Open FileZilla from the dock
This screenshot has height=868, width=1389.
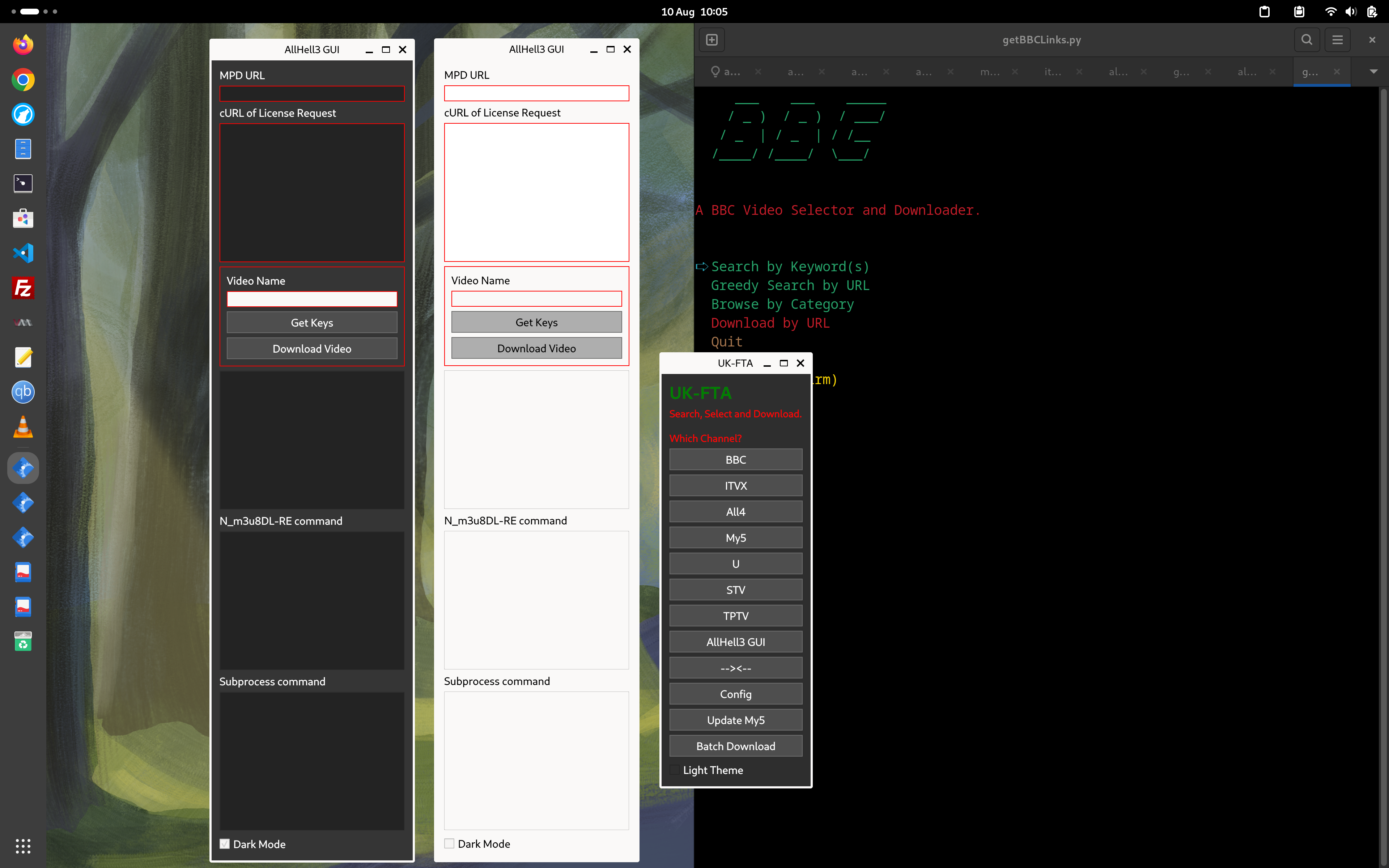pos(23,288)
